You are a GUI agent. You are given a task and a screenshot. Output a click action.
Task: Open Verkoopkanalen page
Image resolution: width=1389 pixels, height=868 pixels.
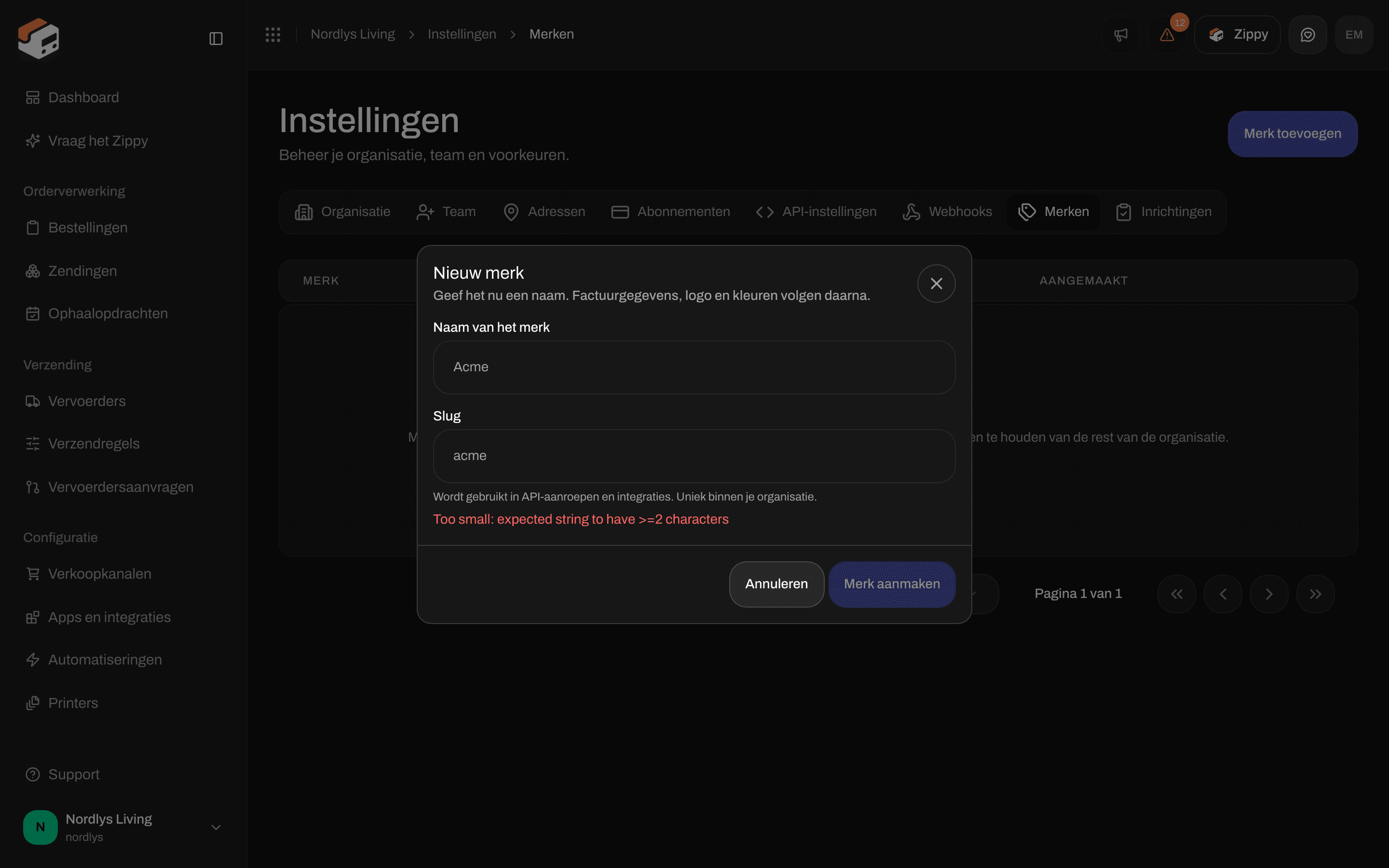pyautogui.click(x=123, y=574)
